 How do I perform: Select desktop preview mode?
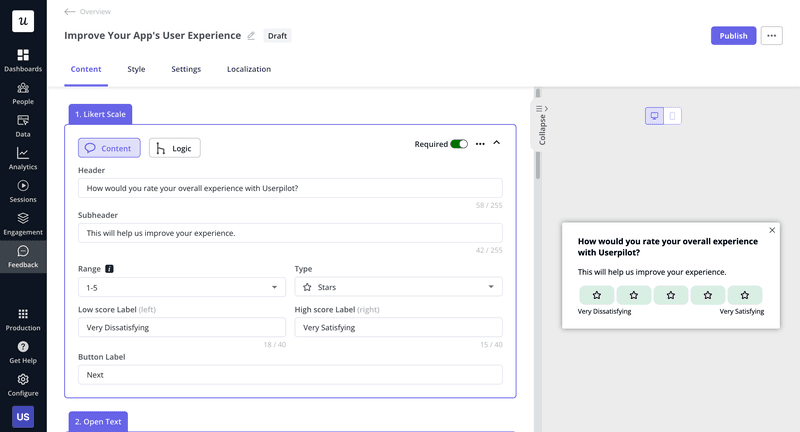(x=654, y=116)
